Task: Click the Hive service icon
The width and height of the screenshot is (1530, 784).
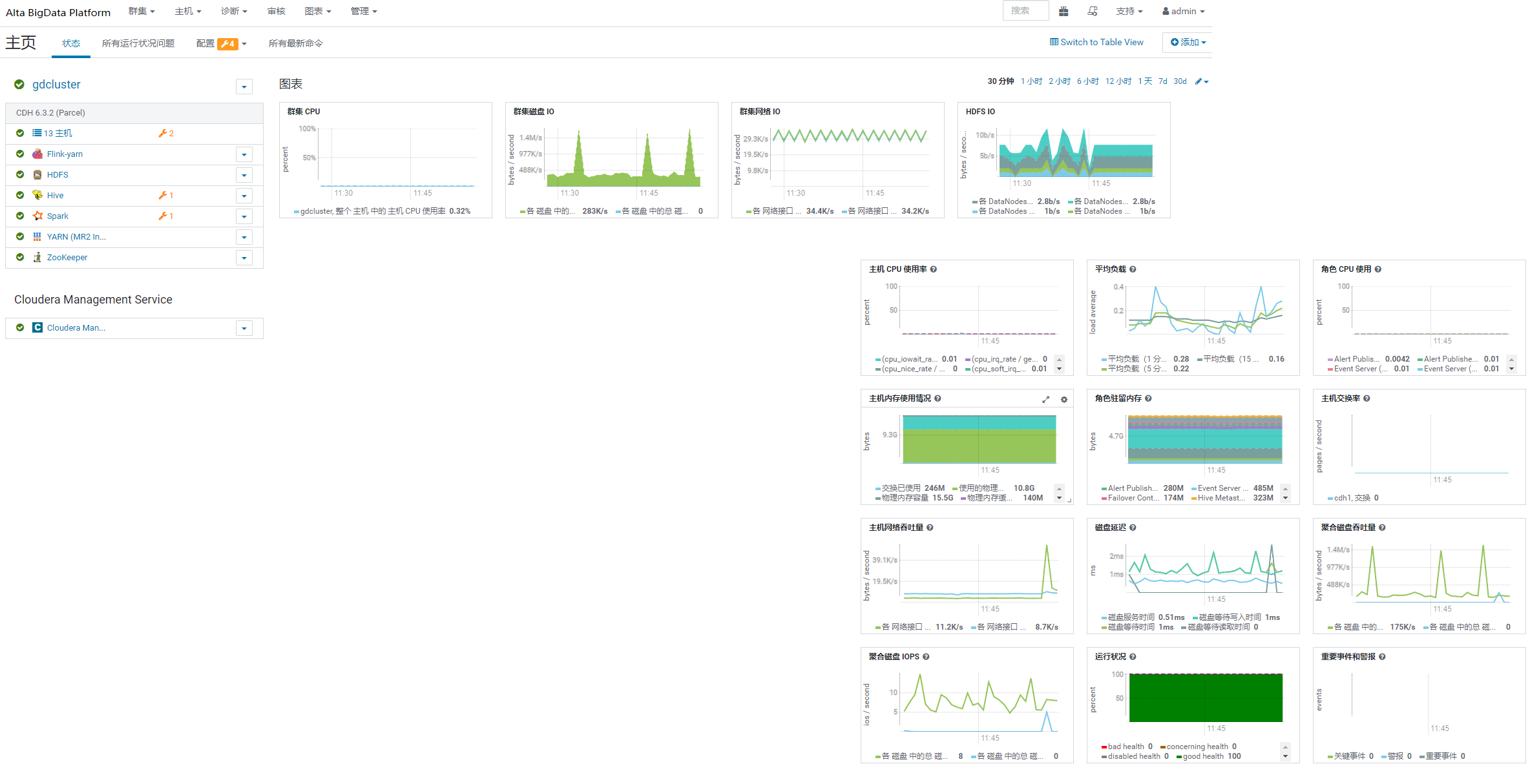Action: click(x=37, y=195)
